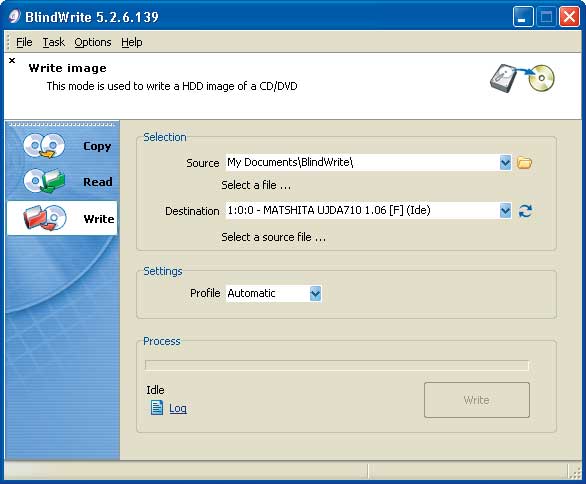Open the Profile Automatic dropdown
This screenshot has height=484, width=586.
pyautogui.click(x=315, y=294)
